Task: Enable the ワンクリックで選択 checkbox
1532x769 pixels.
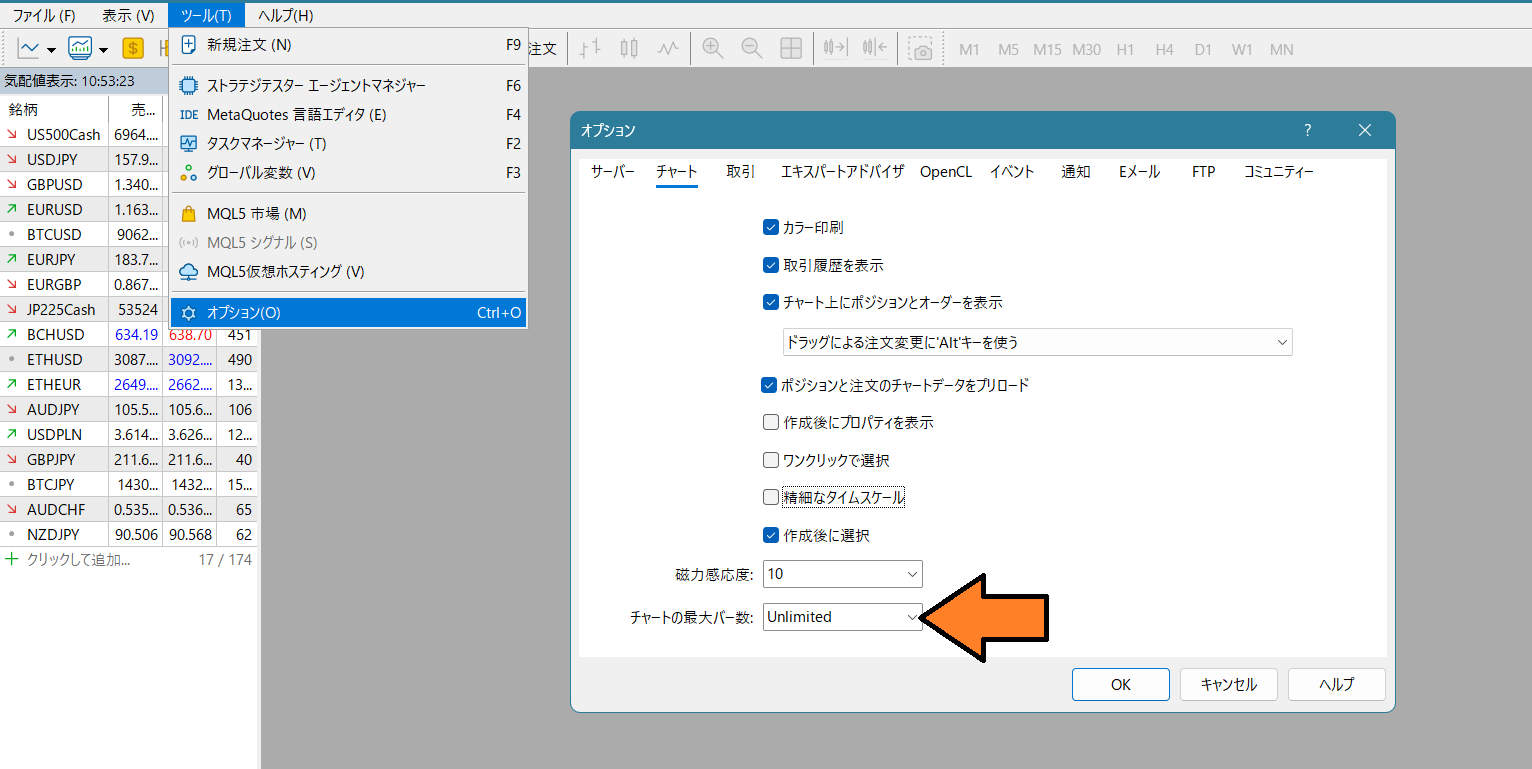Action: (x=771, y=461)
